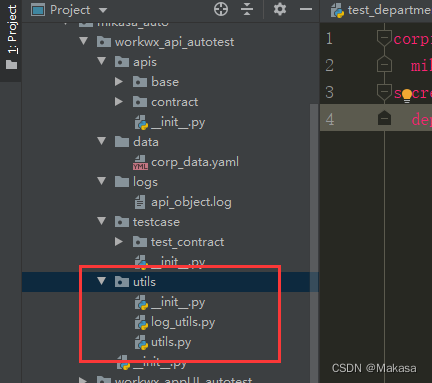
Task: Click the folder icon under Project tab
Action: [x=11, y=64]
